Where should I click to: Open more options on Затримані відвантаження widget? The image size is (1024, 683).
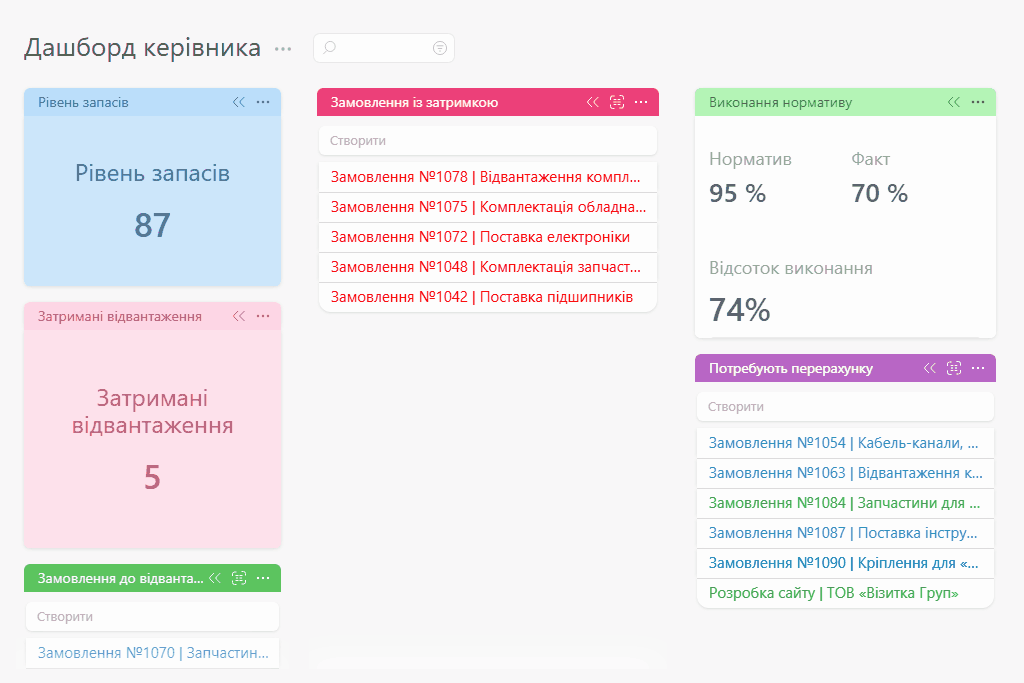click(x=263, y=316)
